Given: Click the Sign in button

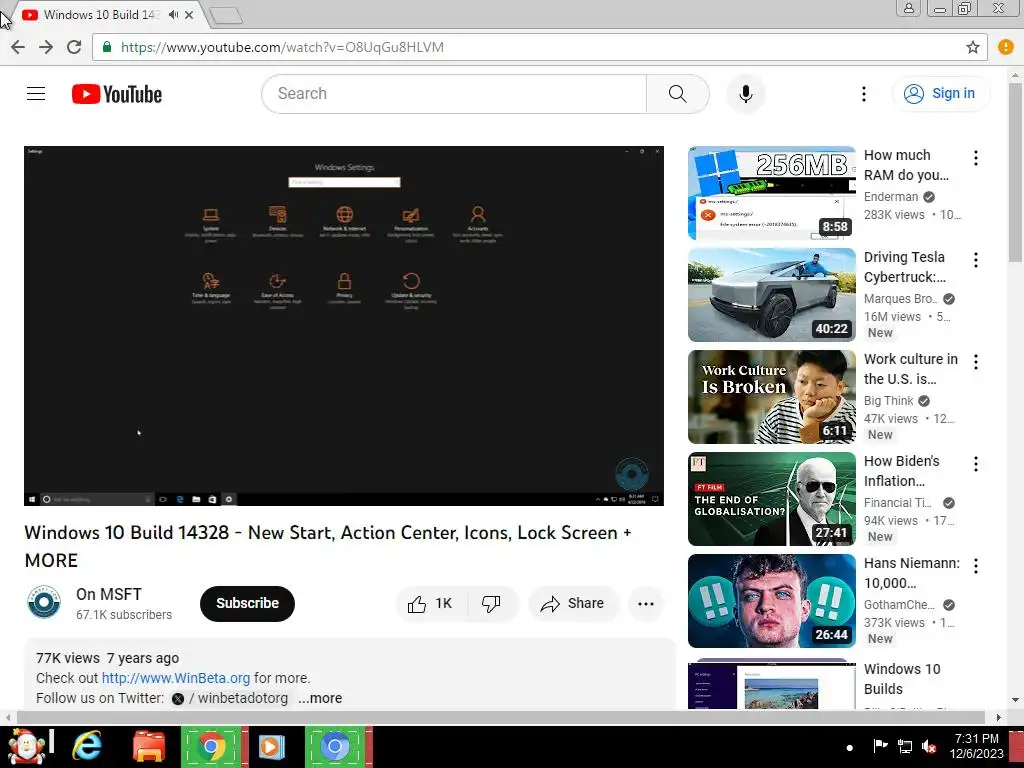Looking at the screenshot, I should [940, 94].
